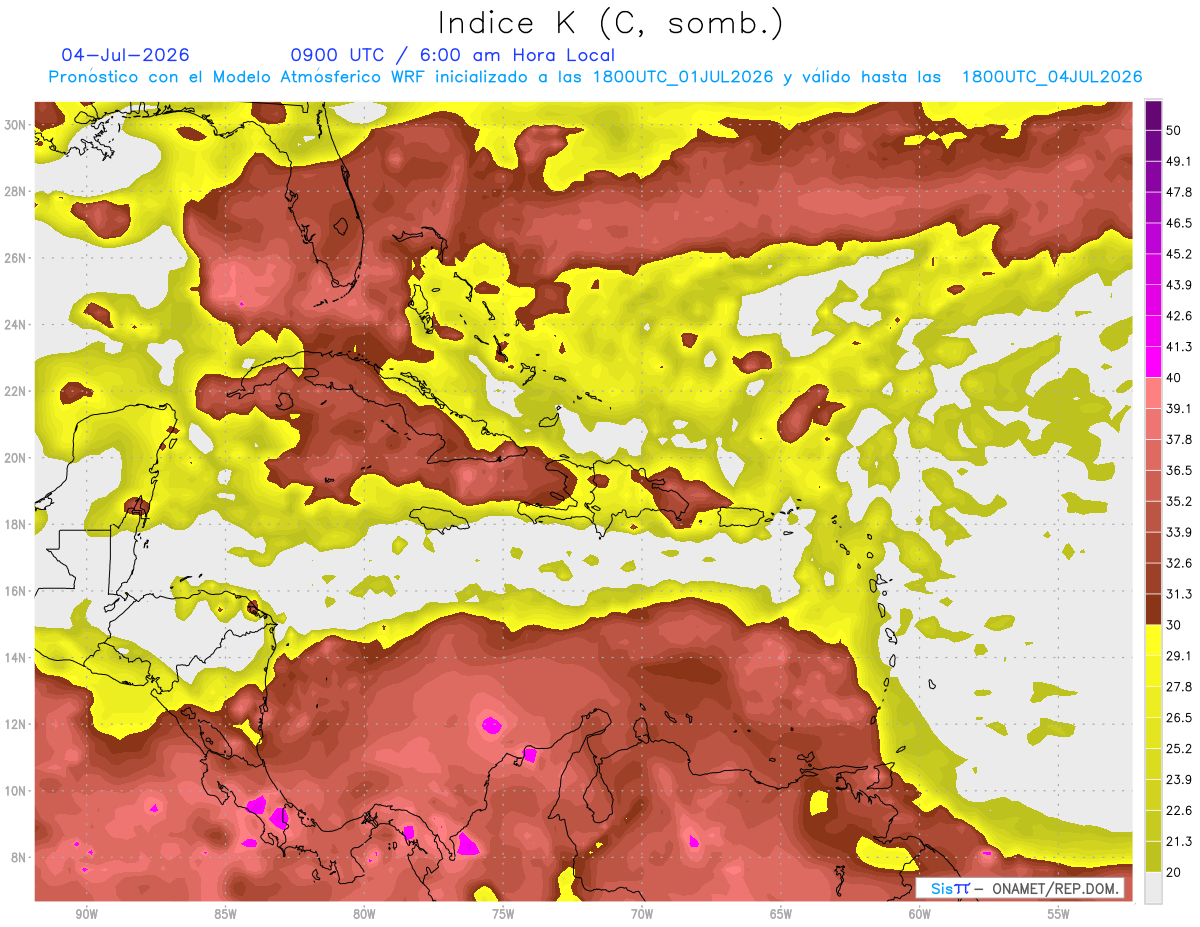This screenshot has height=927, width=1200.
Task: Select the olive colorbar segment between 20 and 21.3
Action: coord(1154,856)
